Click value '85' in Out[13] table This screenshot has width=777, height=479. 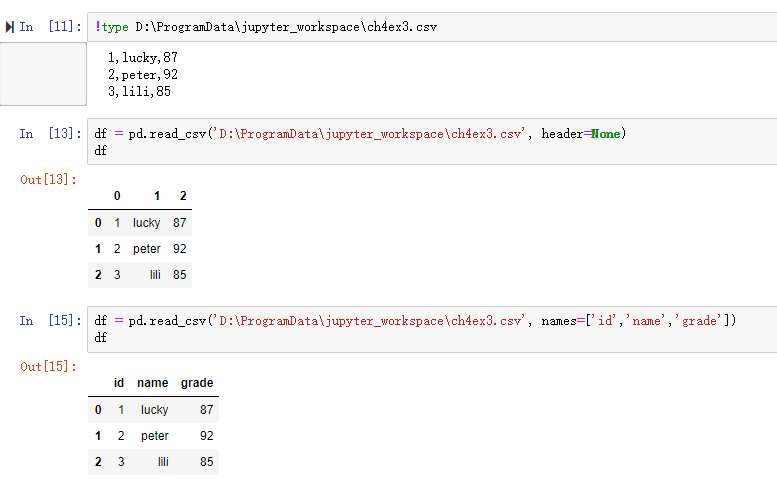(179, 275)
